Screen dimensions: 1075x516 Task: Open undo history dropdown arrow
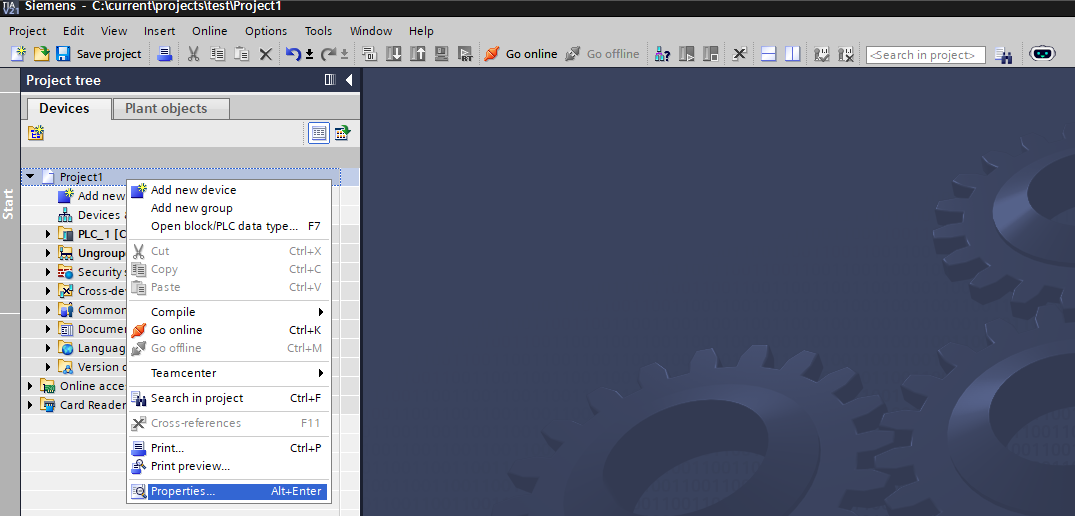309,54
